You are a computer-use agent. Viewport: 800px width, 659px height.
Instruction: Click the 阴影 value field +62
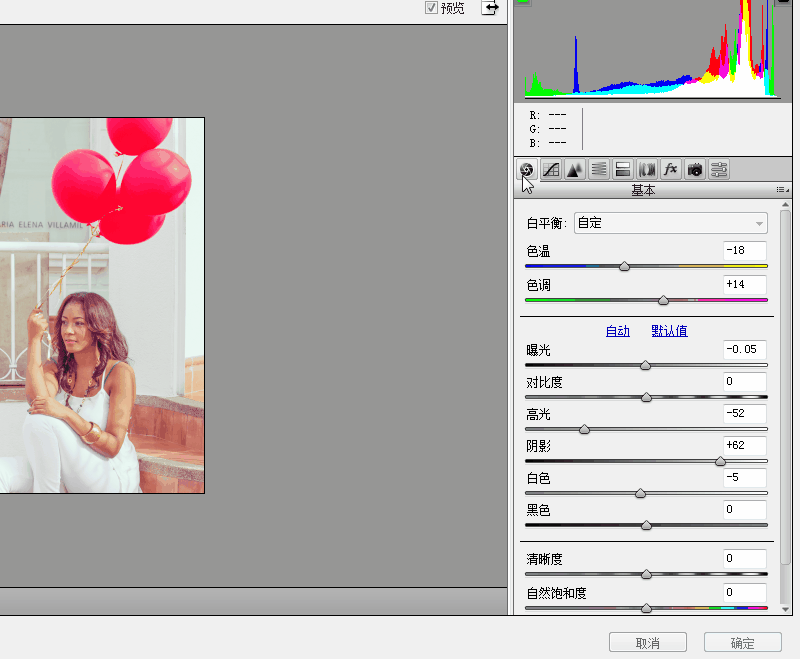point(745,445)
